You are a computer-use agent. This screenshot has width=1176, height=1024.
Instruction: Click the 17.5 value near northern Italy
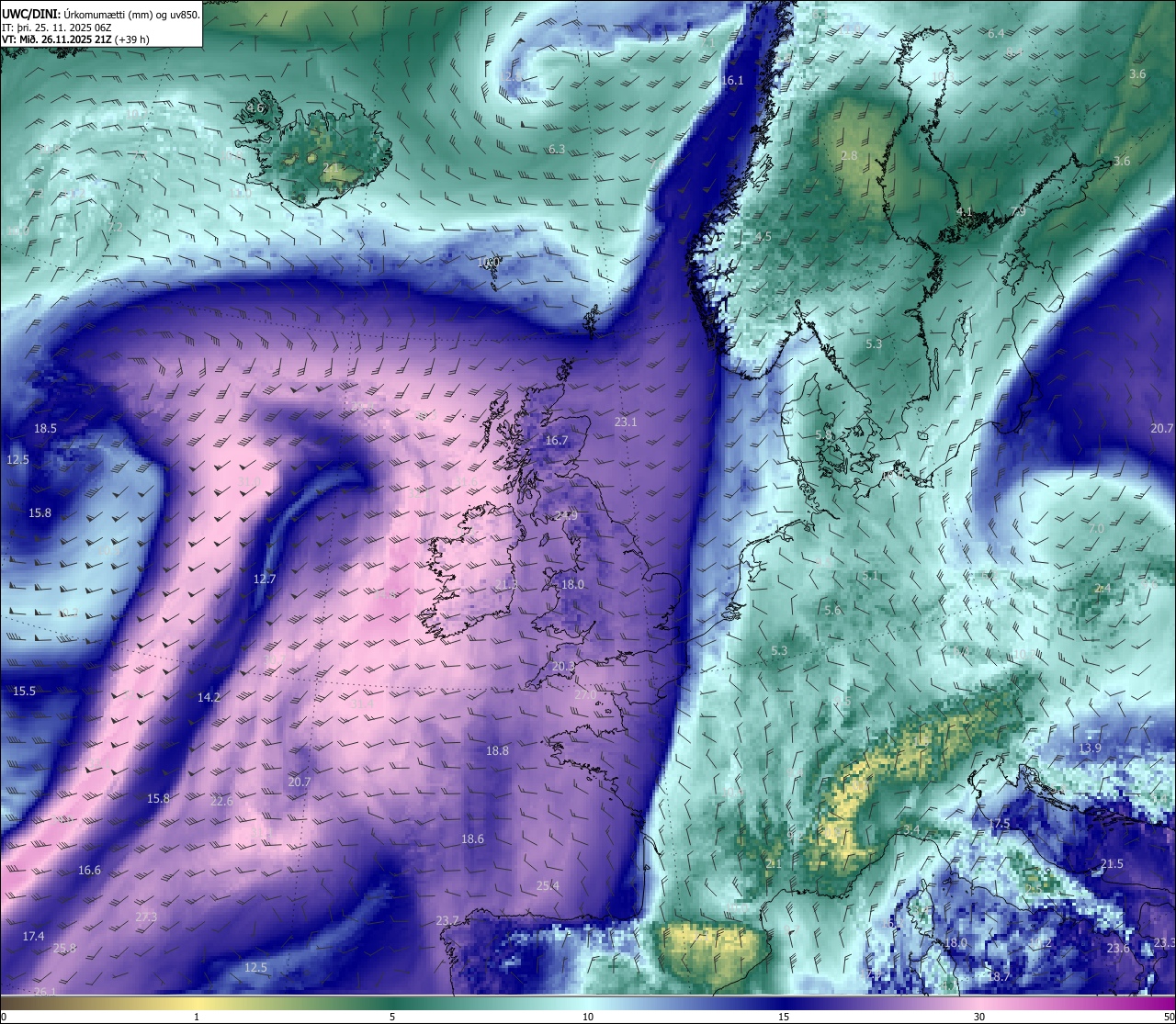(1000, 824)
